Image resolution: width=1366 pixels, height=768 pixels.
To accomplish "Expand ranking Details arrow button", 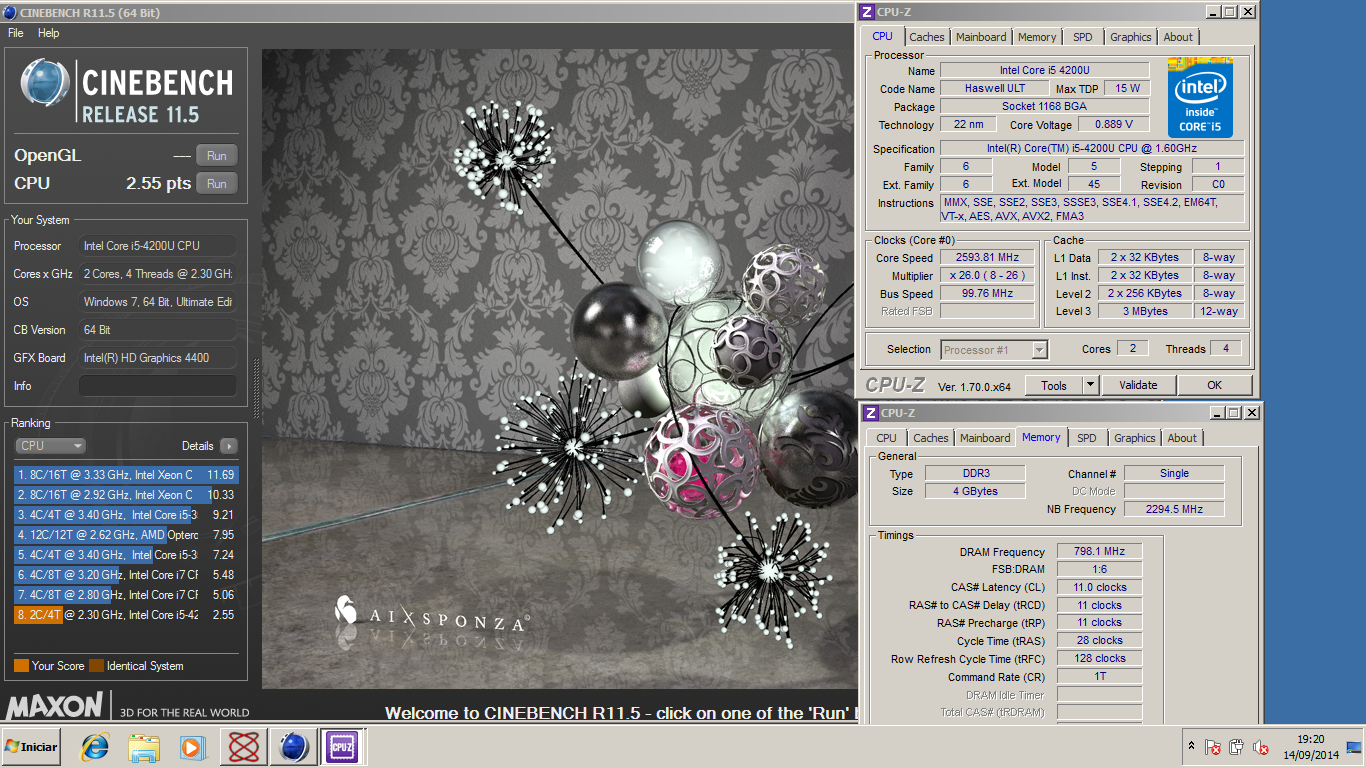I will click(x=229, y=446).
